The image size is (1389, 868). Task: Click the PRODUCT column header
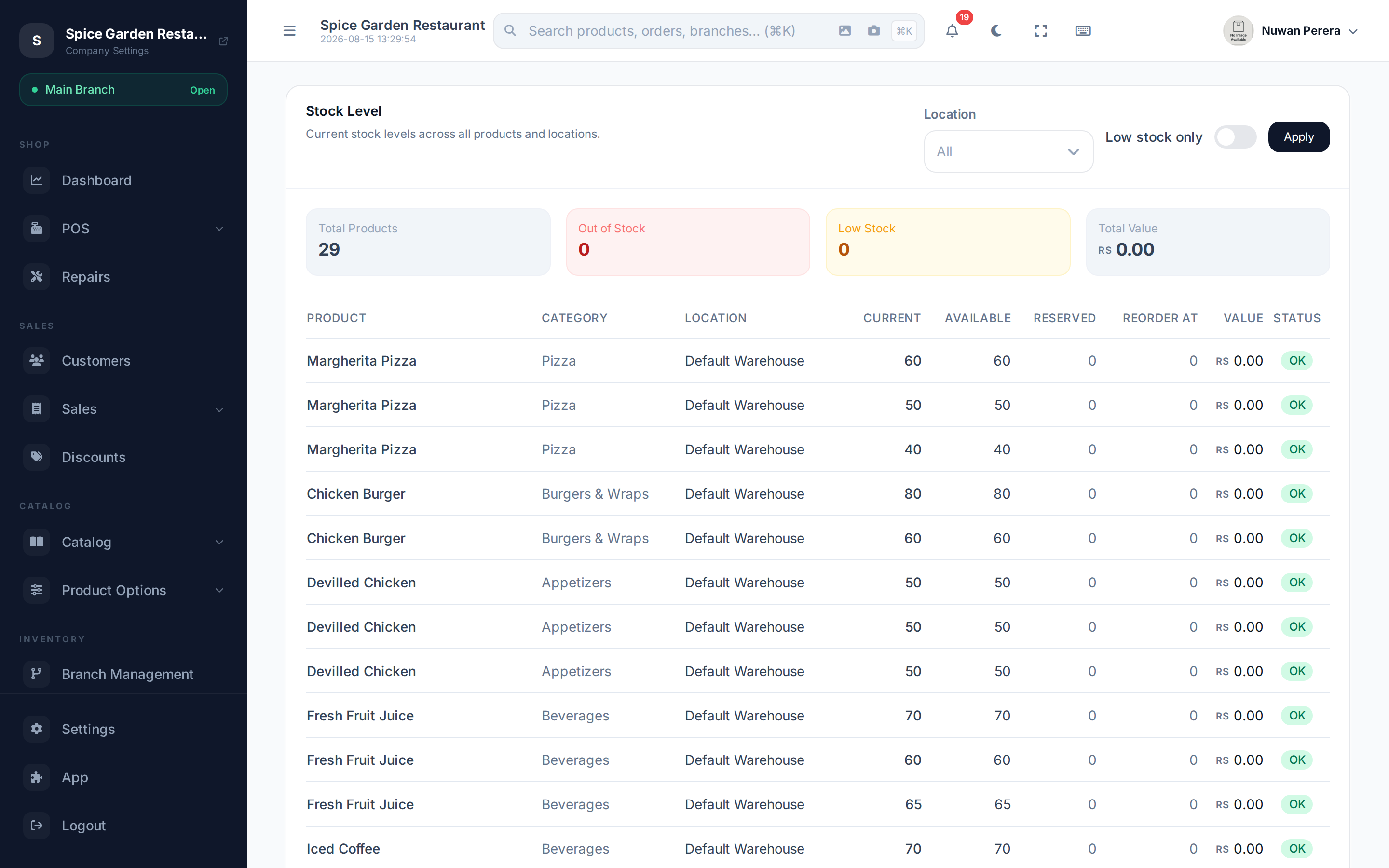(x=336, y=318)
